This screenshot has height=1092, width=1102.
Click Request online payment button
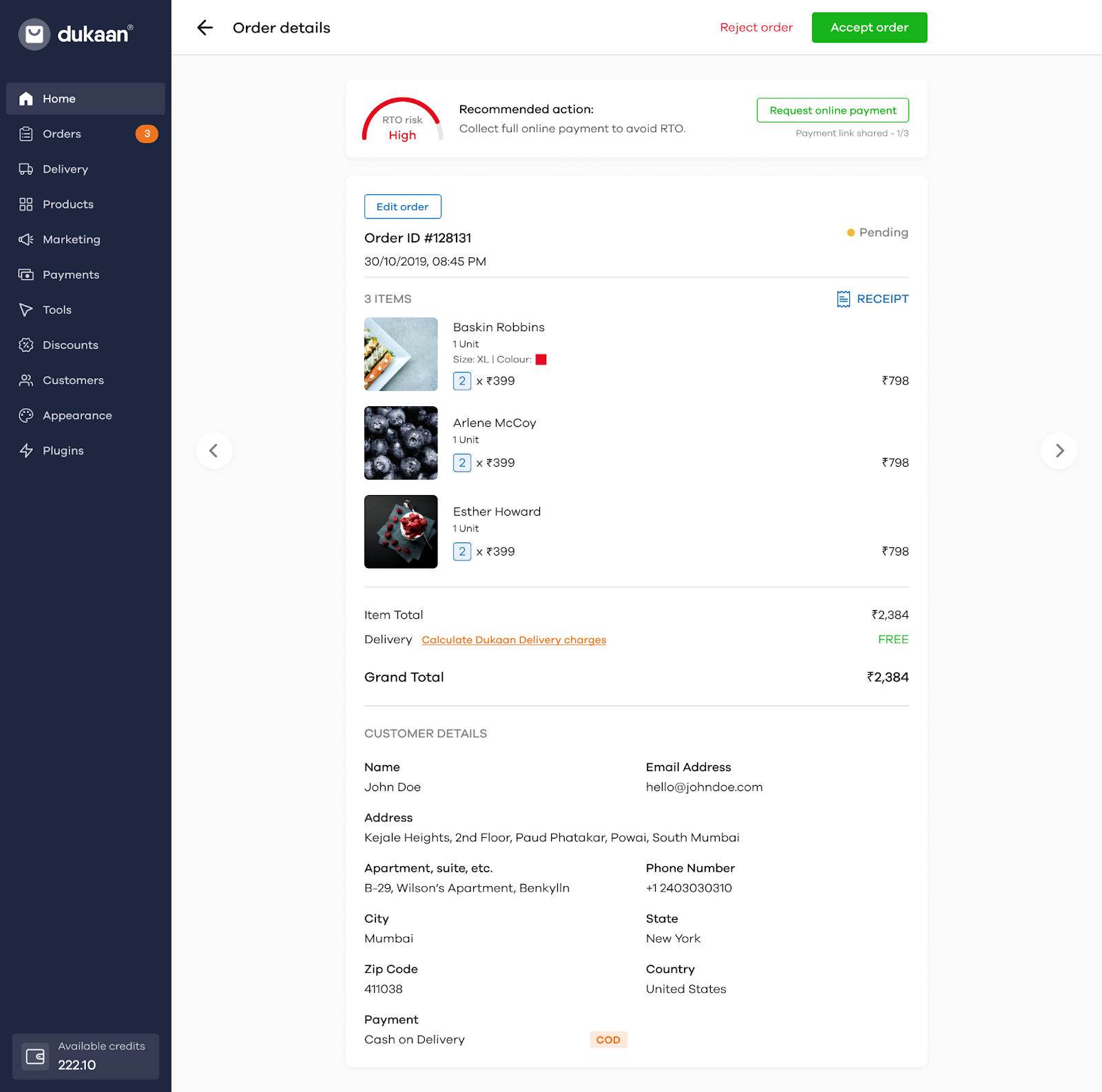[x=833, y=110]
